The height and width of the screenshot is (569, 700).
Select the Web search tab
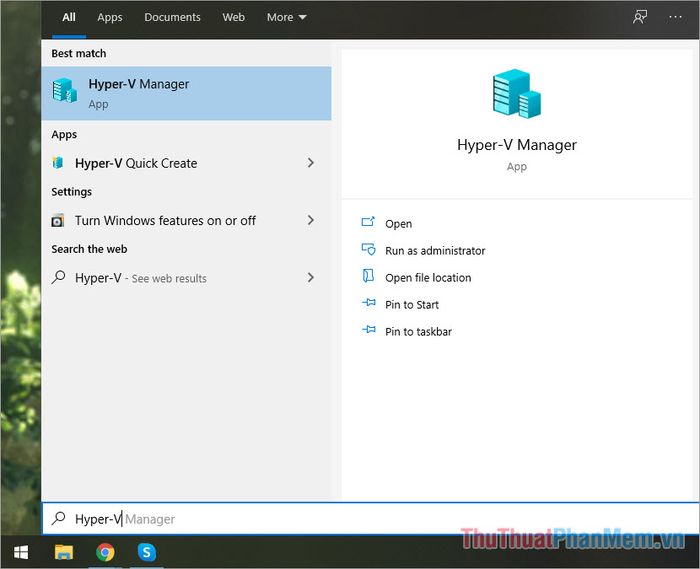pyautogui.click(x=233, y=17)
